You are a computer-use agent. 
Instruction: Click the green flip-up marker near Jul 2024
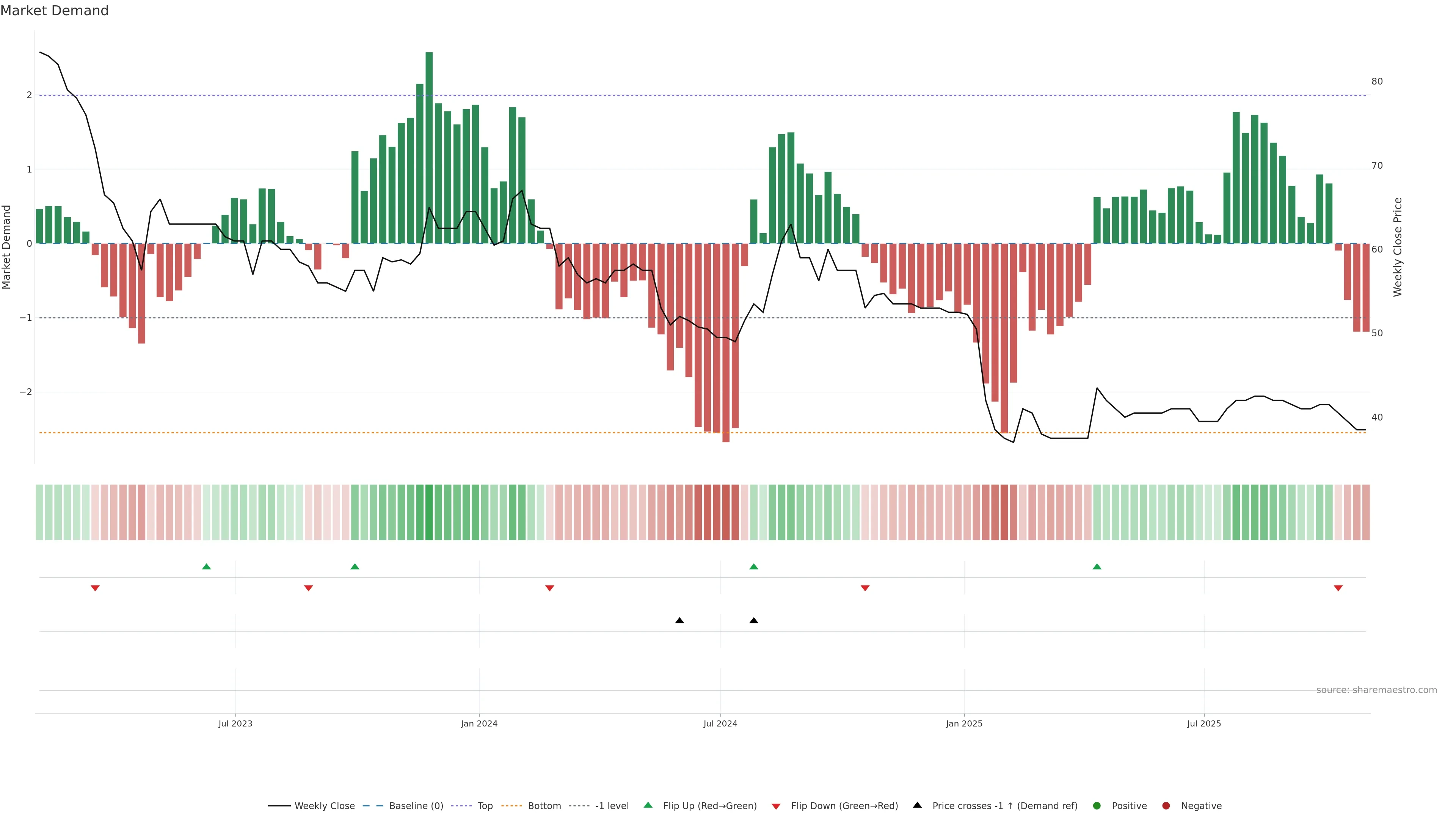click(753, 566)
